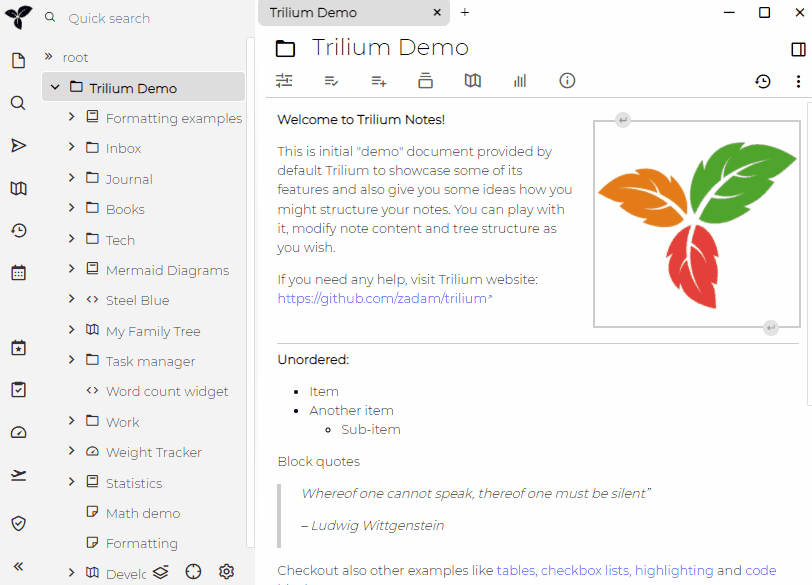
Task: Open the calendar icon in left launcher
Action: [18, 272]
